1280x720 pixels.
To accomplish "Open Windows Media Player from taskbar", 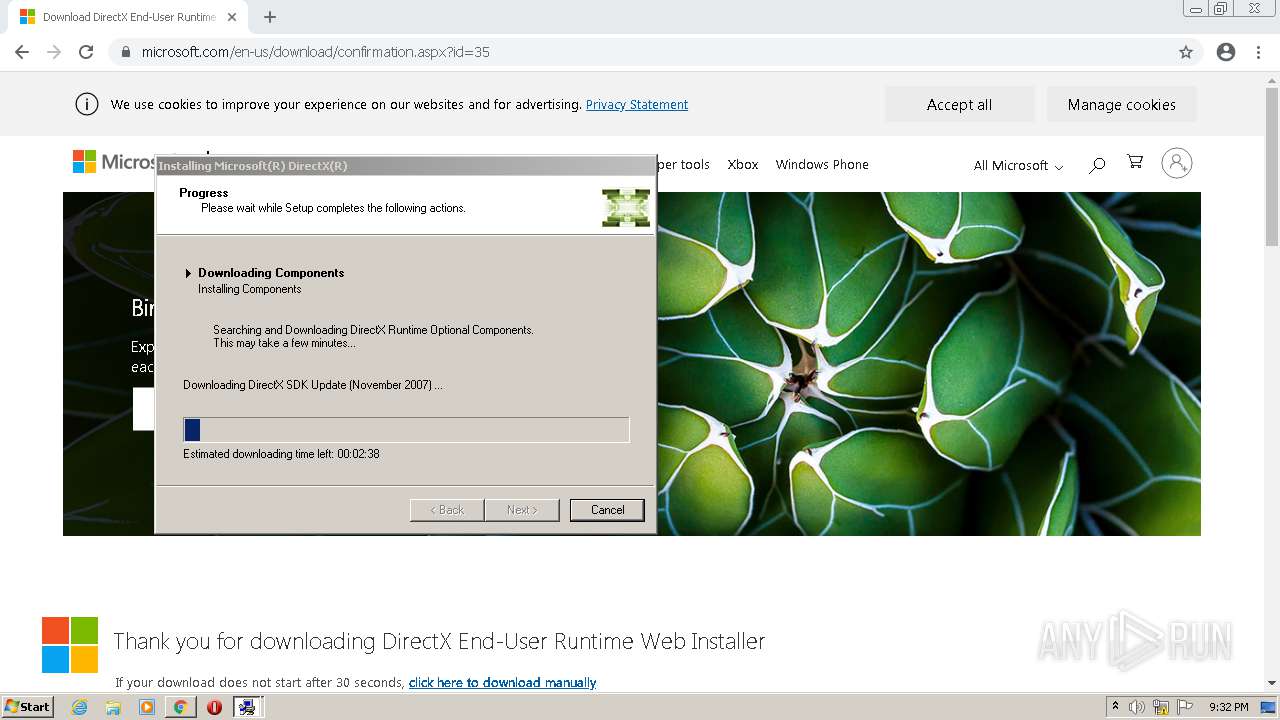I will pos(147,707).
